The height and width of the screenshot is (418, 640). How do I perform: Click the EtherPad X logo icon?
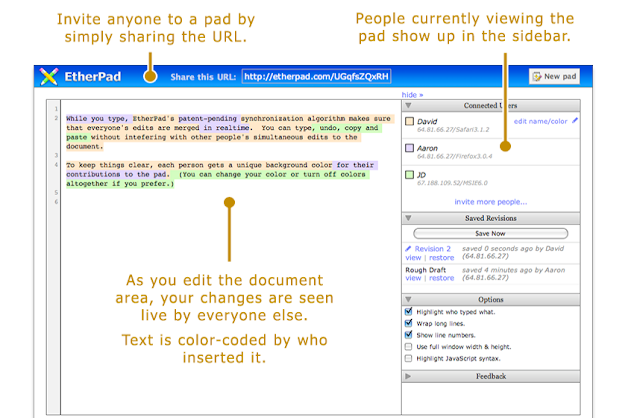pyautogui.click(x=49, y=77)
